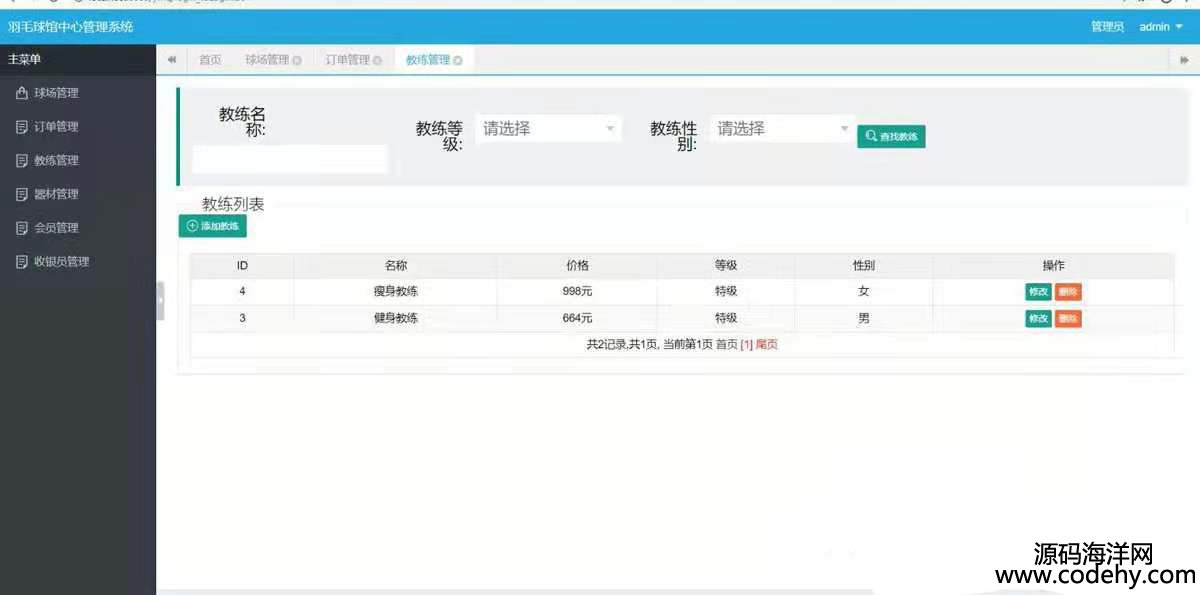The image size is (1200, 595).
Task: Click the 瘦身教练 name cell
Action: tap(395, 292)
